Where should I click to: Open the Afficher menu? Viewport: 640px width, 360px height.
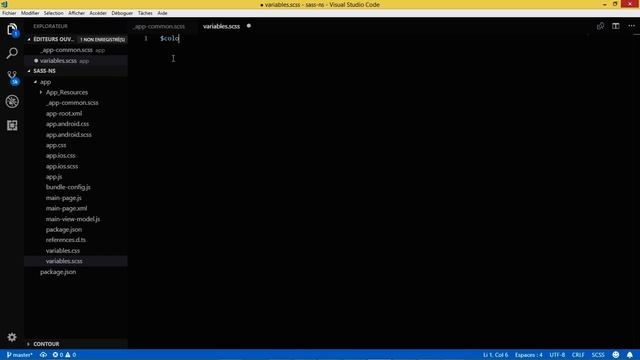click(76, 13)
